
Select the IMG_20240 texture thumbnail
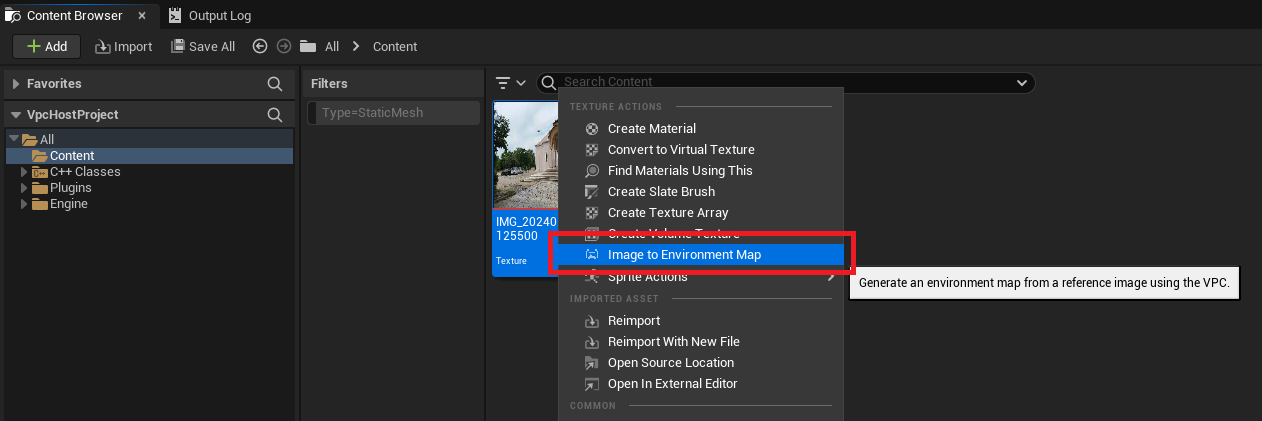tap(525, 160)
